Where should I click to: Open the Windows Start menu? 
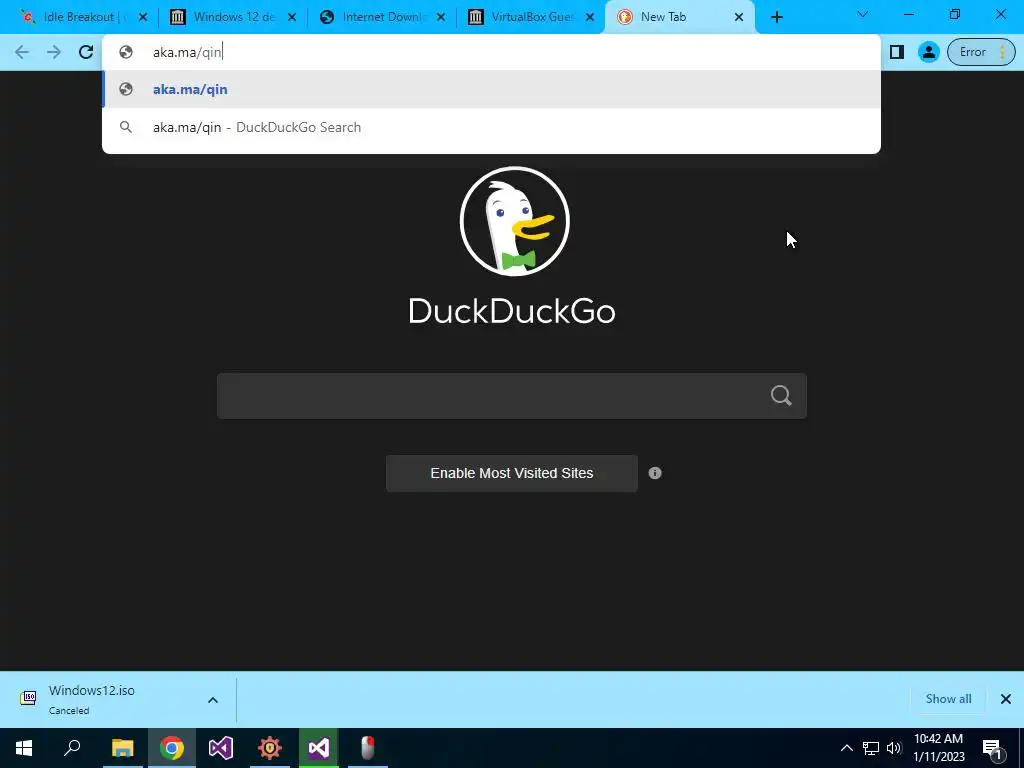click(24, 748)
